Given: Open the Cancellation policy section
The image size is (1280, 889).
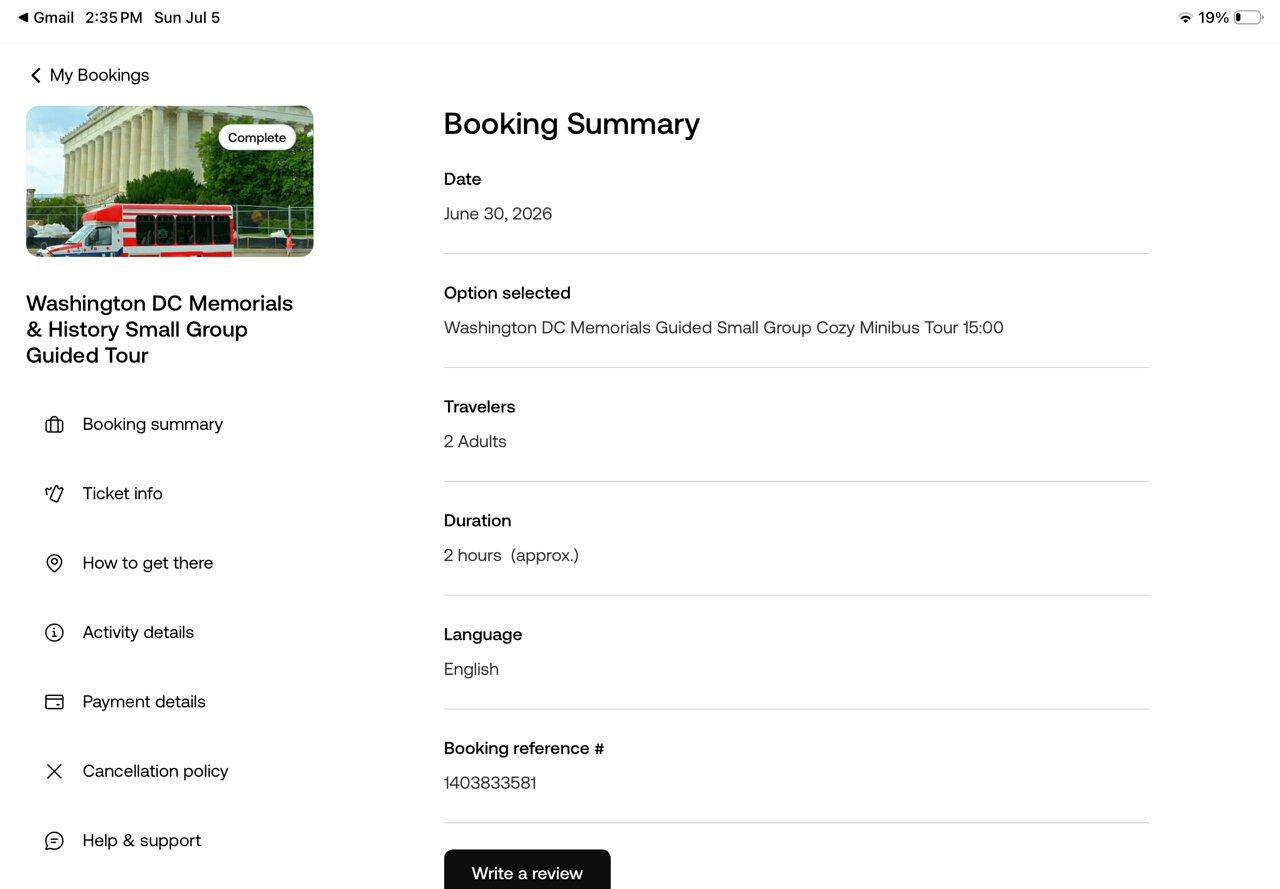Looking at the screenshot, I should tap(155, 771).
